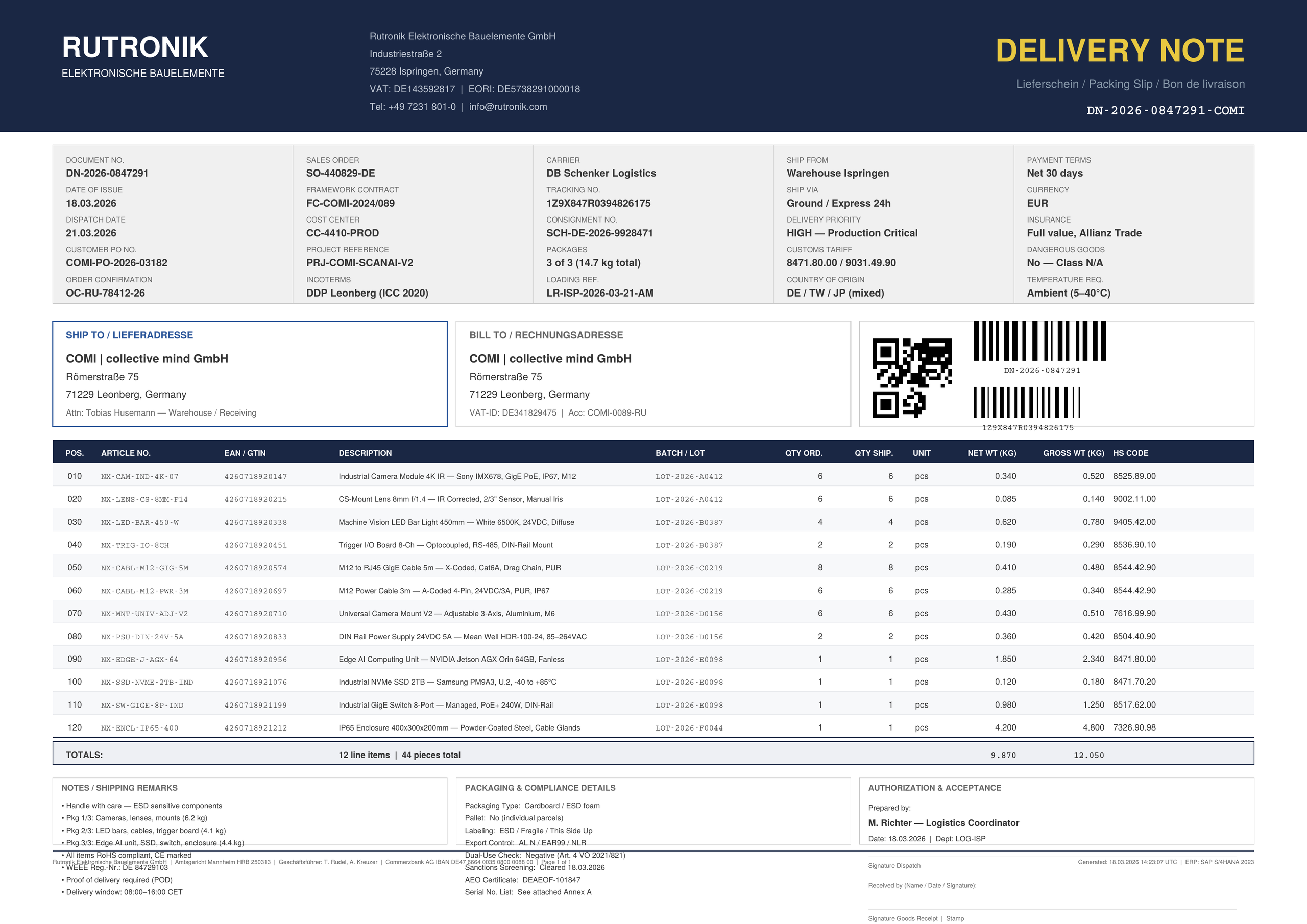
Task: Click article NX-CAM-IND-4K-07
Action: pyautogui.click(x=139, y=476)
